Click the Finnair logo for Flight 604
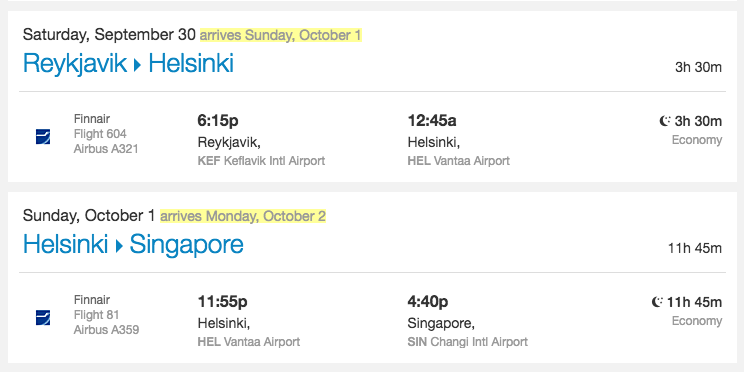744x372 pixels. 43,137
